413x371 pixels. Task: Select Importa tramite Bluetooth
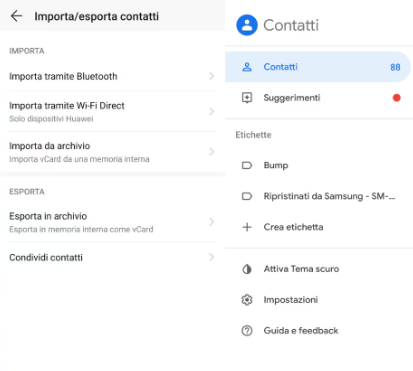[112, 76]
